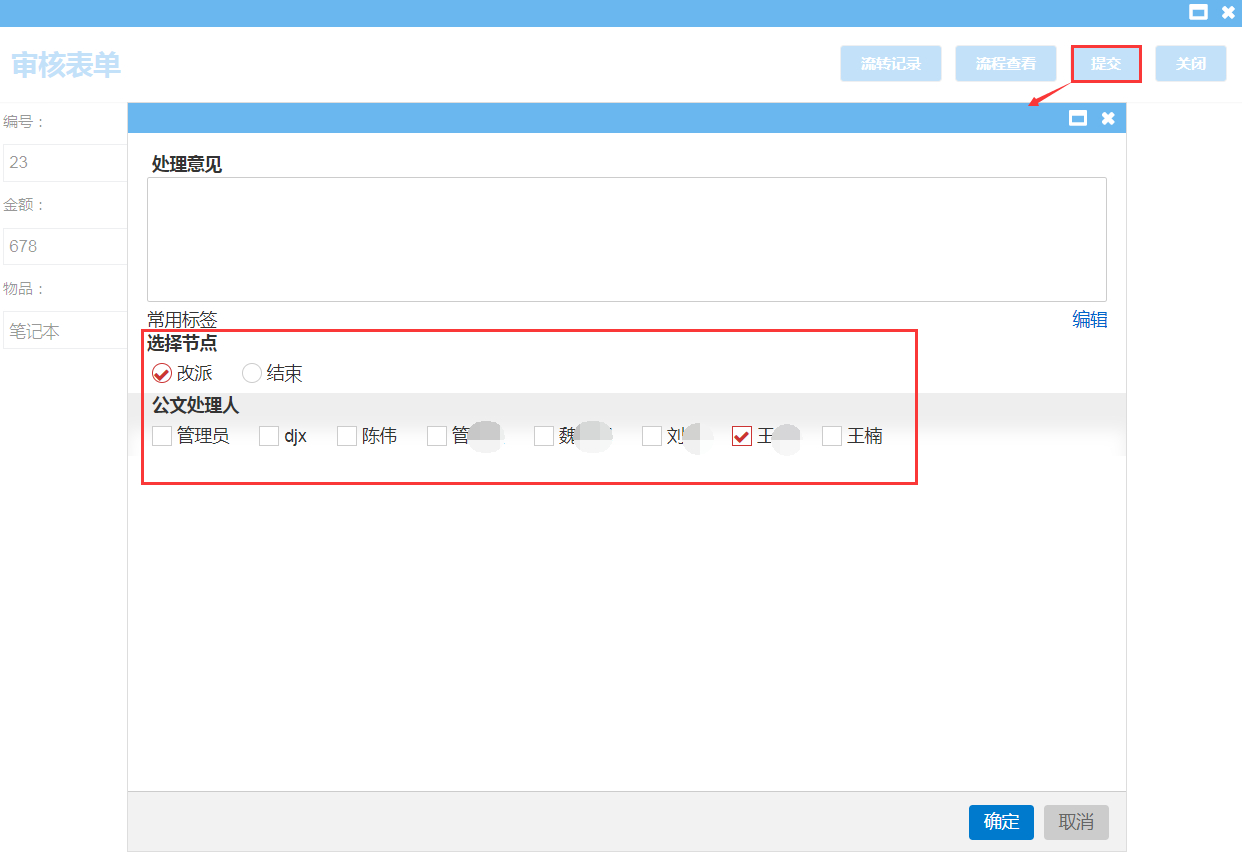Screen dimensions: 1242x854
Task: Click the 确定 confirm button
Action: click(x=1001, y=822)
